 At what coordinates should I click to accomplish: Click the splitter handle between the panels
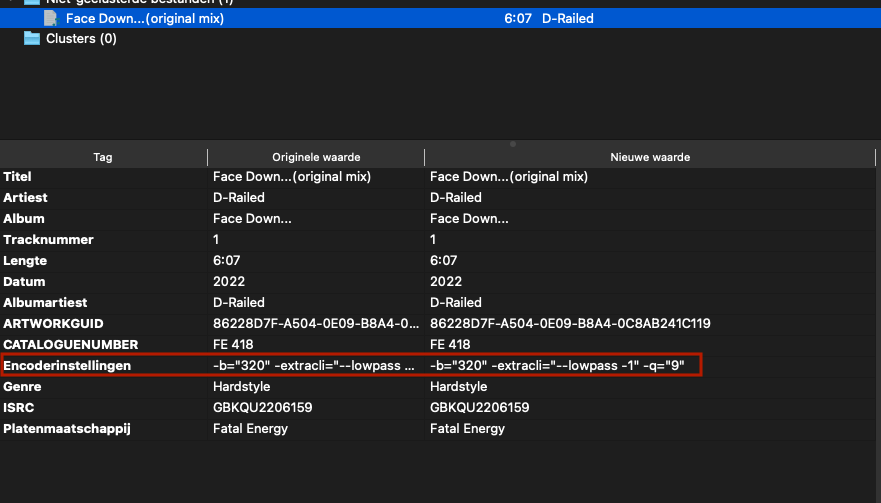pyautogui.click(x=513, y=144)
